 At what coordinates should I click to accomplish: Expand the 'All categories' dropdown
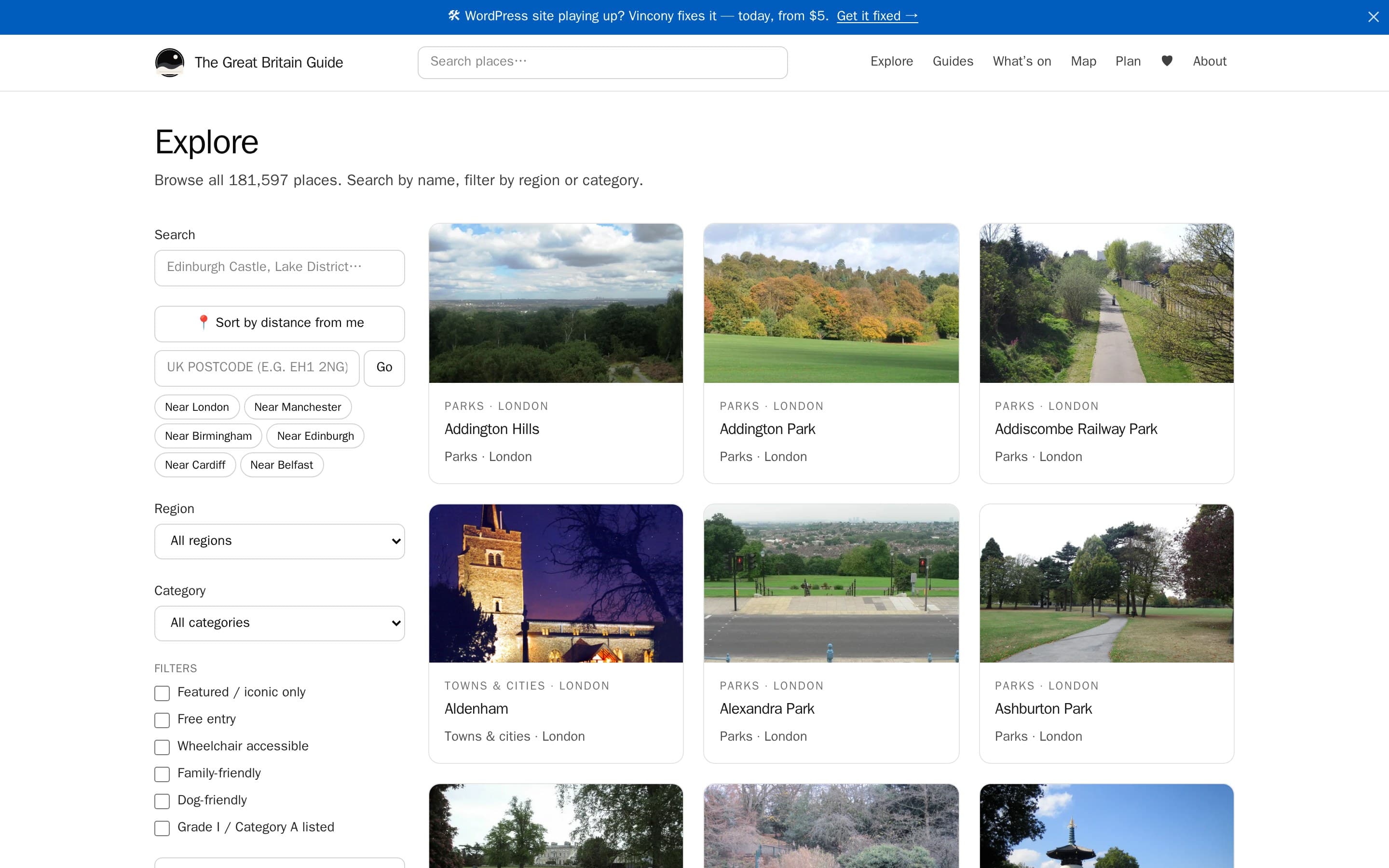280,624
